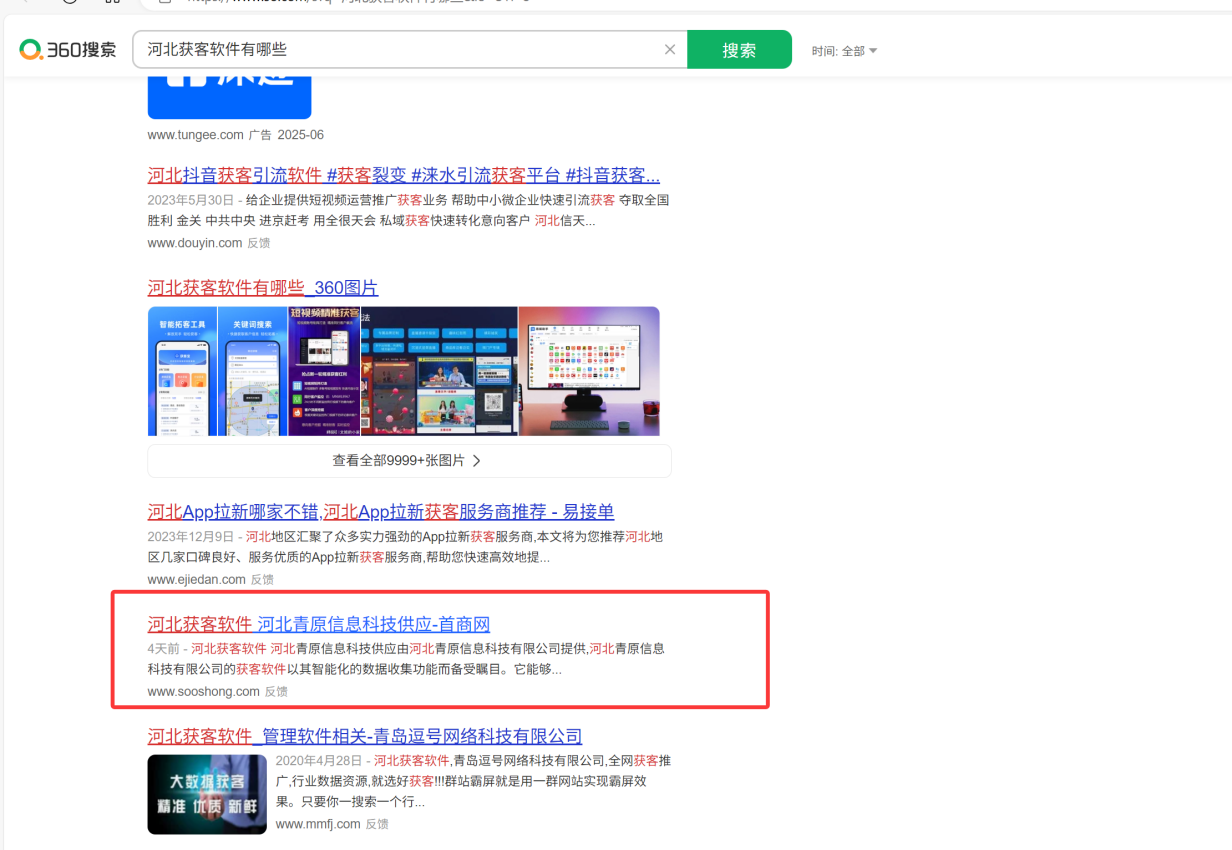Click the 2023年12月9日 date text
1232x850 pixels.
191,537
